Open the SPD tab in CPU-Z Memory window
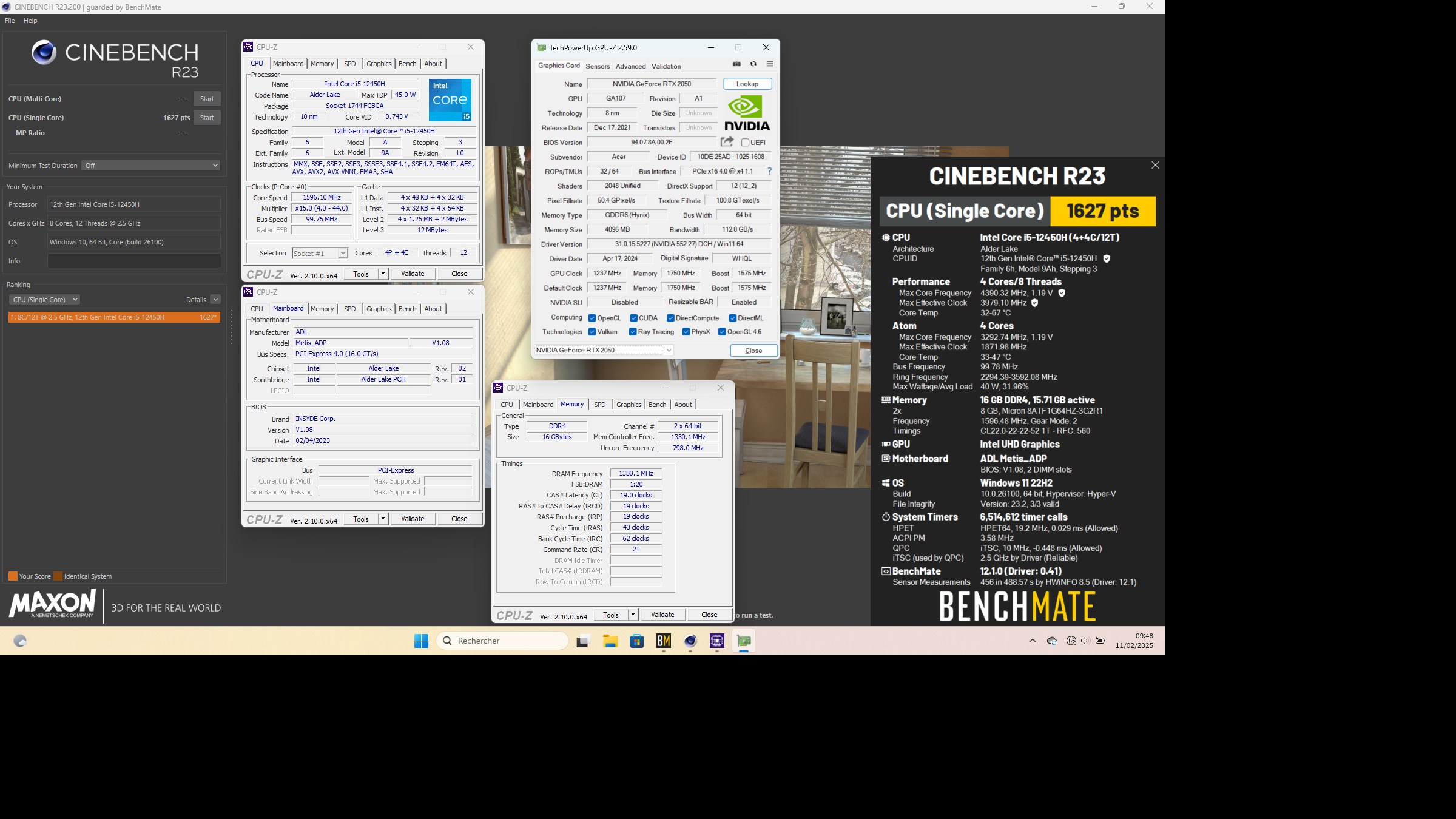The height and width of the screenshot is (819, 1456). (599, 405)
